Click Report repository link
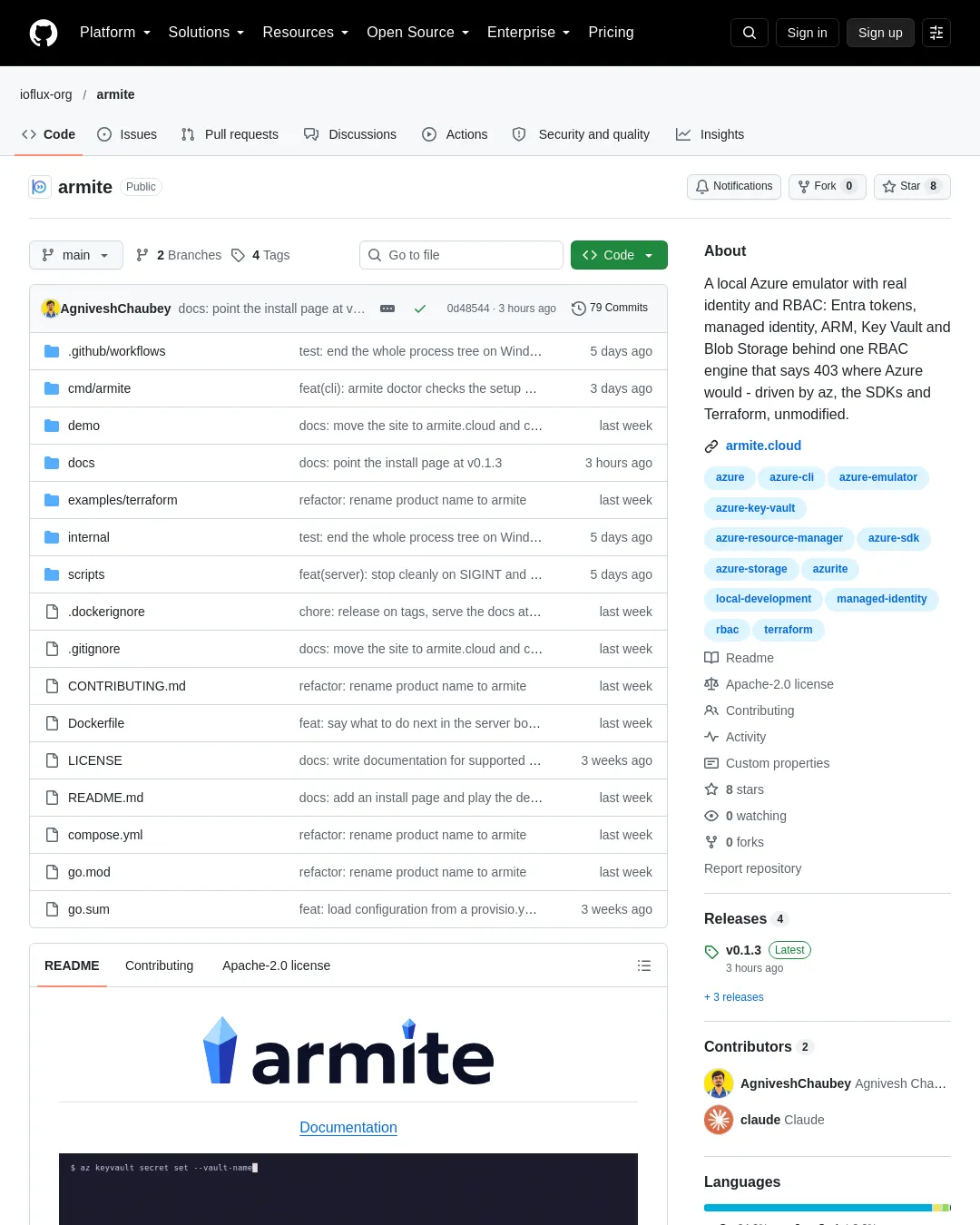980x1225 pixels. [752, 868]
